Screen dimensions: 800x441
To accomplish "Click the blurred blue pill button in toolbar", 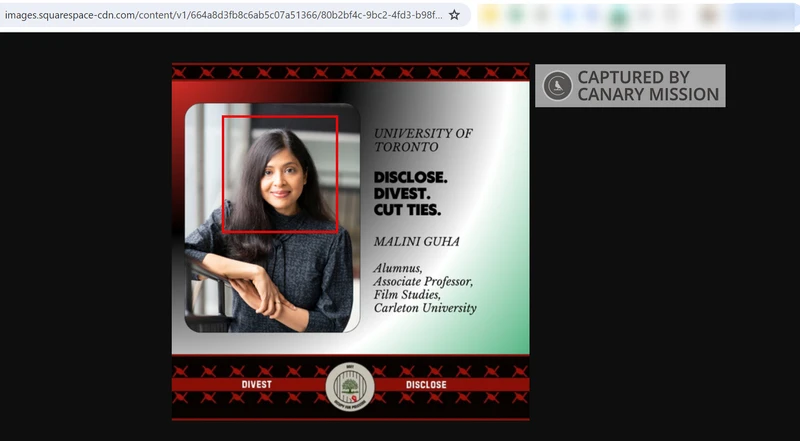I will click(x=763, y=15).
